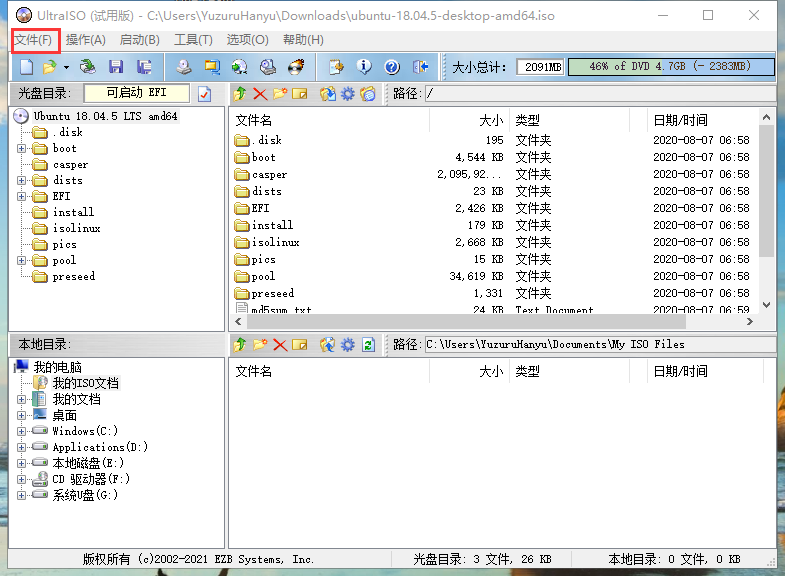Expand the CD 驱动器(F:) node

pos(21,479)
